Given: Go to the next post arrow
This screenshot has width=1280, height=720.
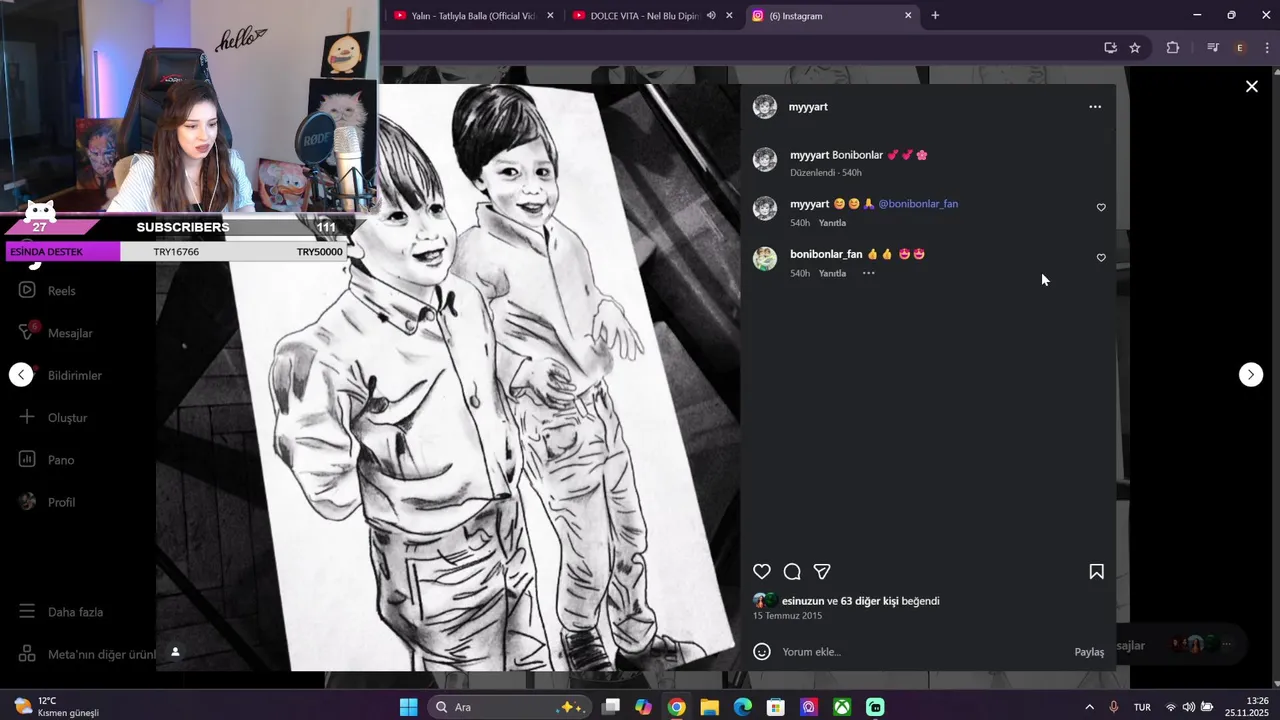Looking at the screenshot, I should pyautogui.click(x=1251, y=374).
